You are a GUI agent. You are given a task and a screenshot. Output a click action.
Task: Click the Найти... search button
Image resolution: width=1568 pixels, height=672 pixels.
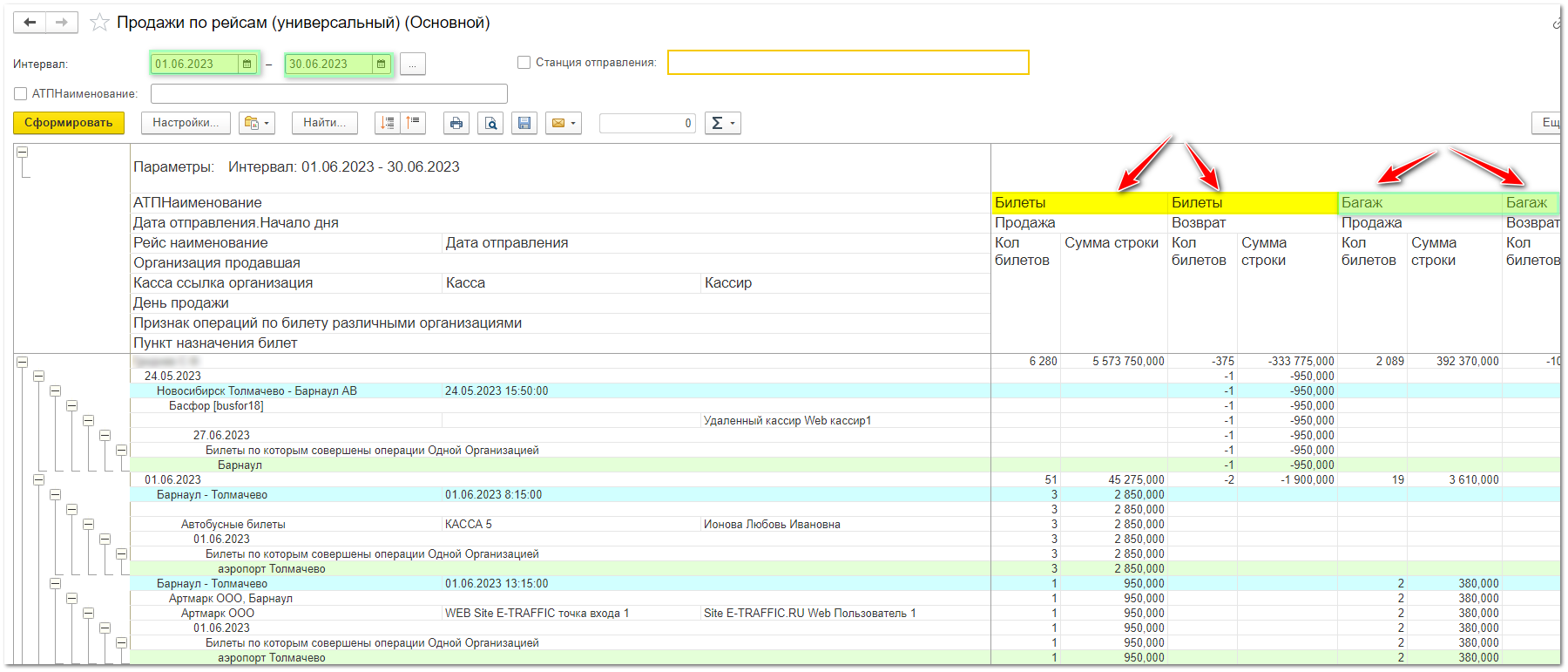(324, 123)
